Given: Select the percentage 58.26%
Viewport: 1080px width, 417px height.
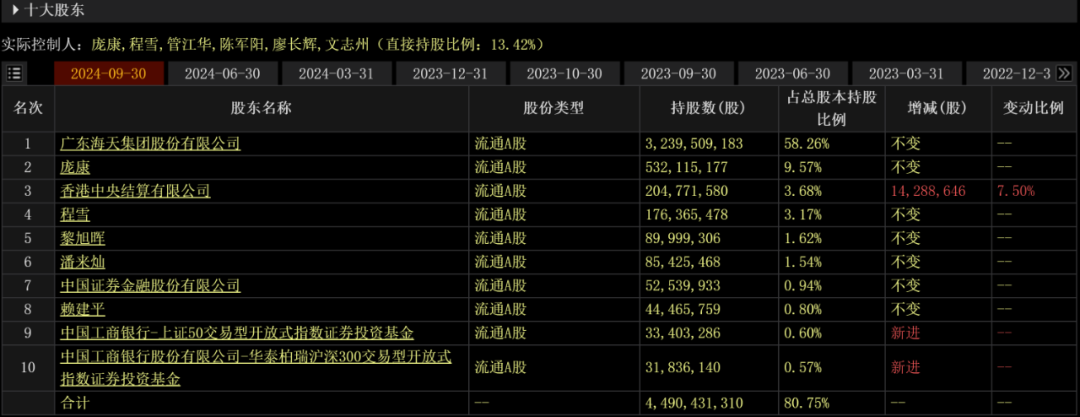Looking at the screenshot, I should point(807,144).
